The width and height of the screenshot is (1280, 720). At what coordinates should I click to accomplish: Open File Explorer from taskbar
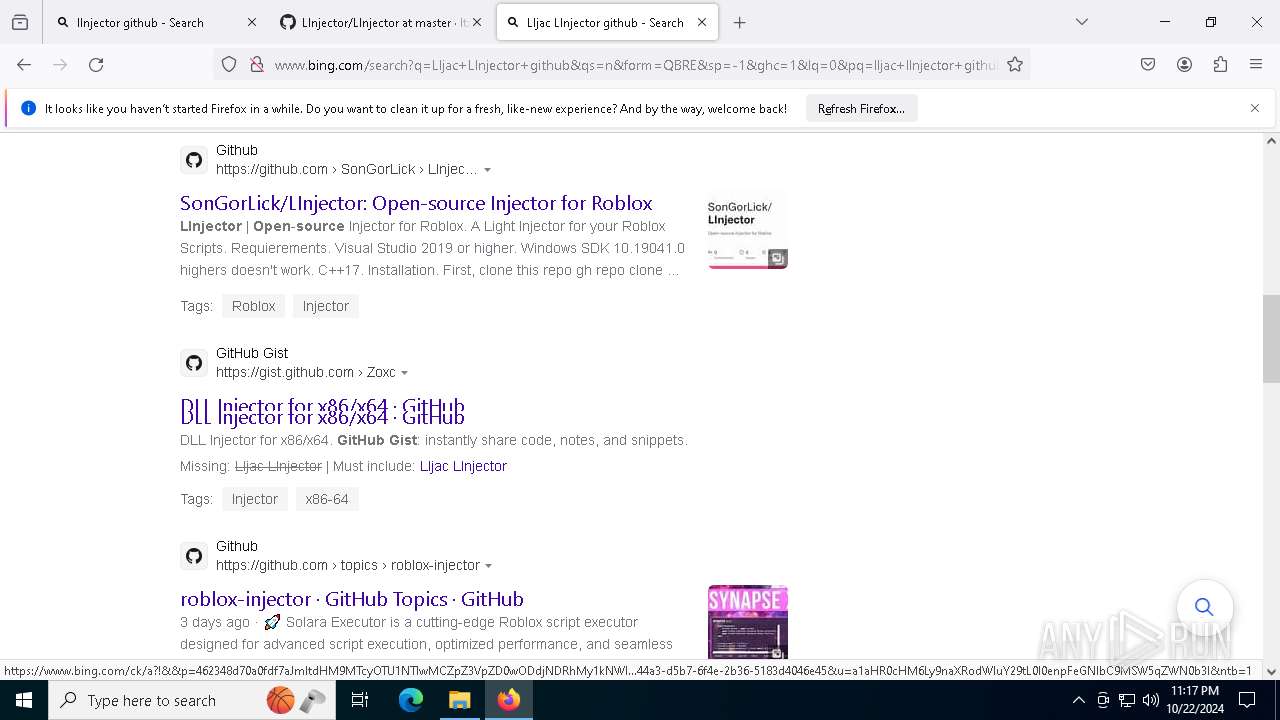pos(459,700)
